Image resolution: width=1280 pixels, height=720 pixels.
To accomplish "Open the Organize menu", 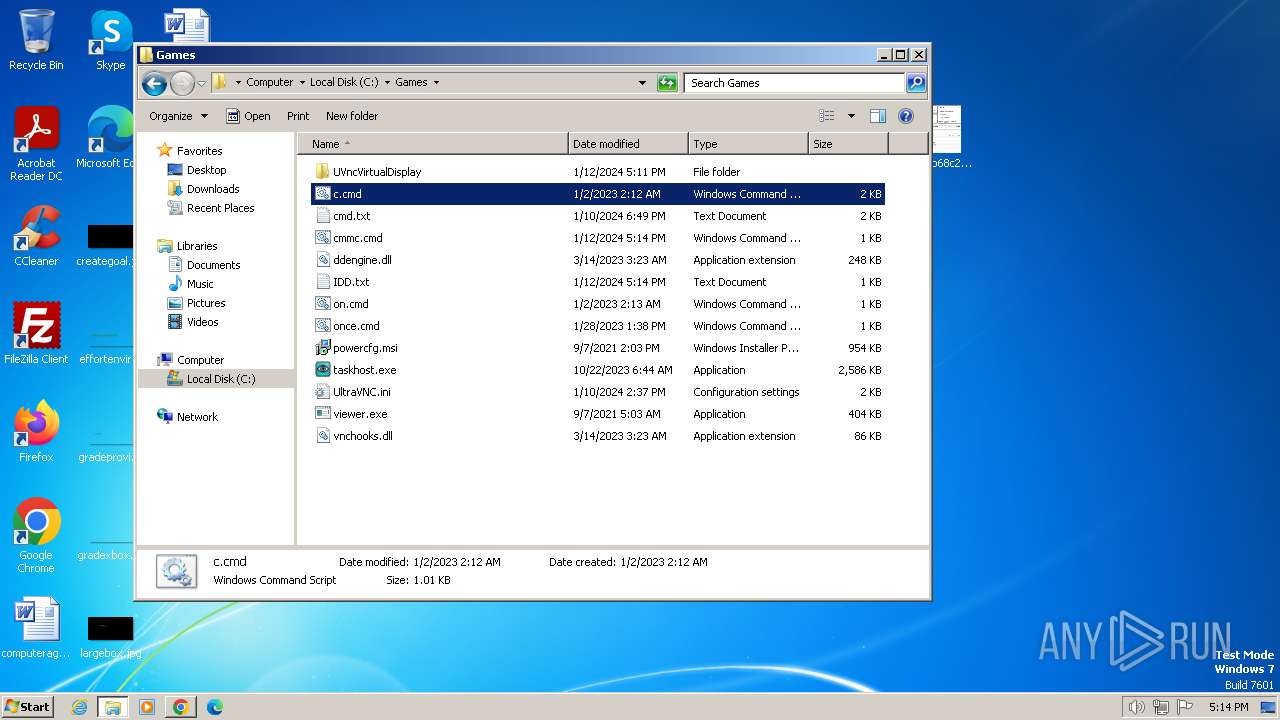I will (x=178, y=116).
